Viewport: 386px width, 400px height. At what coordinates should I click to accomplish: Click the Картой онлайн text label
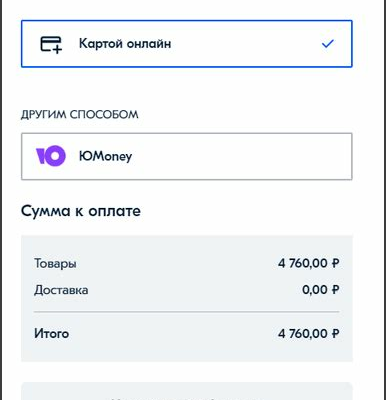point(125,44)
